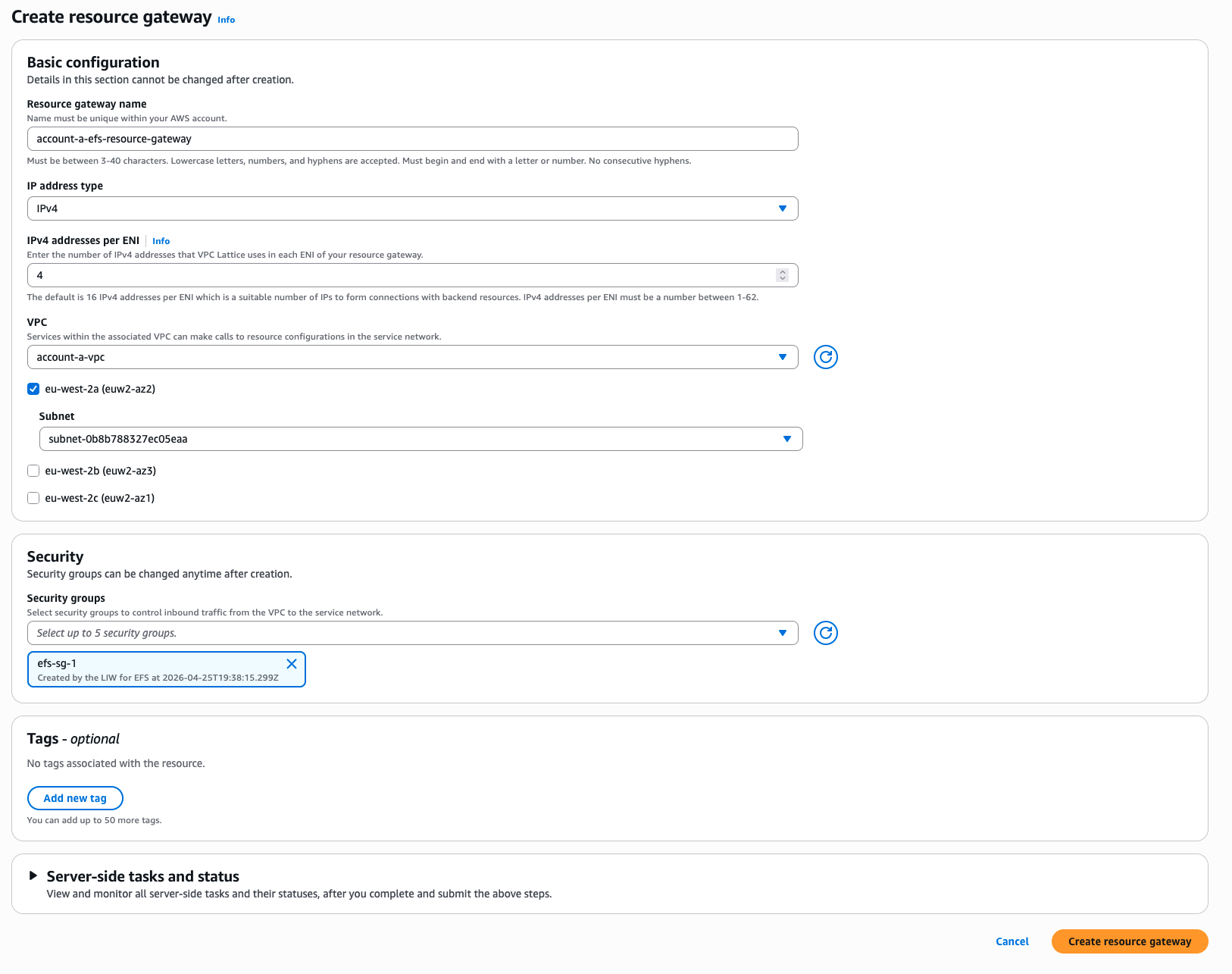This screenshot has height=974, width=1232.
Task: Cancel the resource gateway creation
Action: tap(1012, 941)
